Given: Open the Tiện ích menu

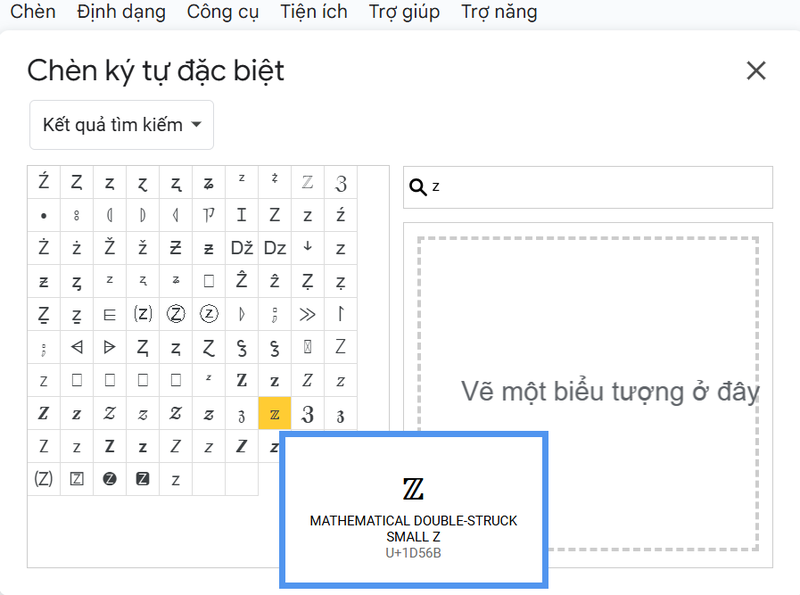Looking at the screenshot, I should (x=314, y=11).
